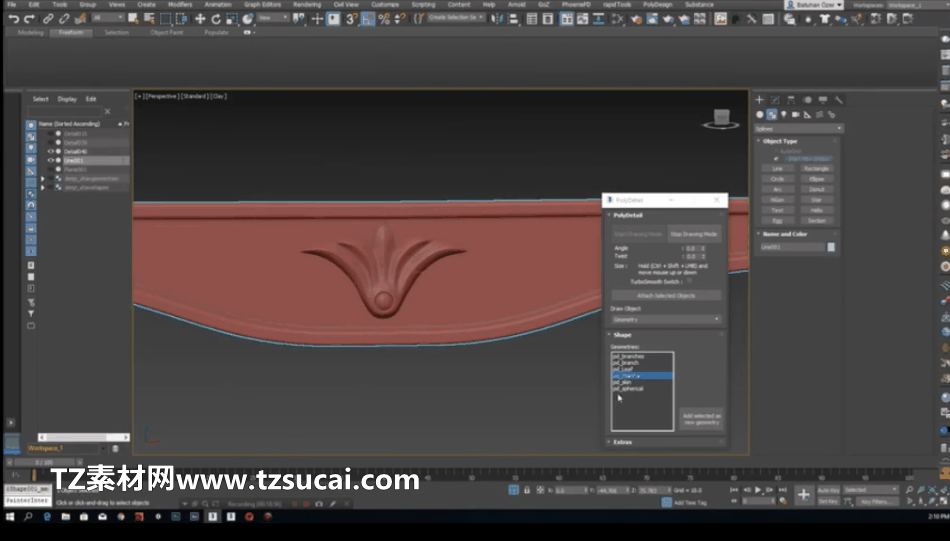Toggle the Percent Snap icon
This screenshot has height=541, width=950.
[x=384, y=19]
